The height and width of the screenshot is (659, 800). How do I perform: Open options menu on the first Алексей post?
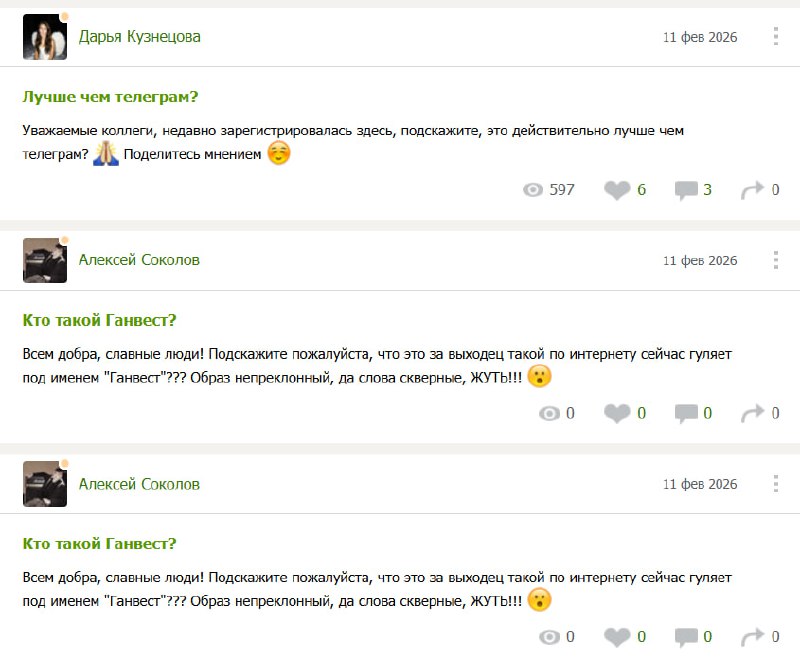pyautogui.click(x=775, y=260)
